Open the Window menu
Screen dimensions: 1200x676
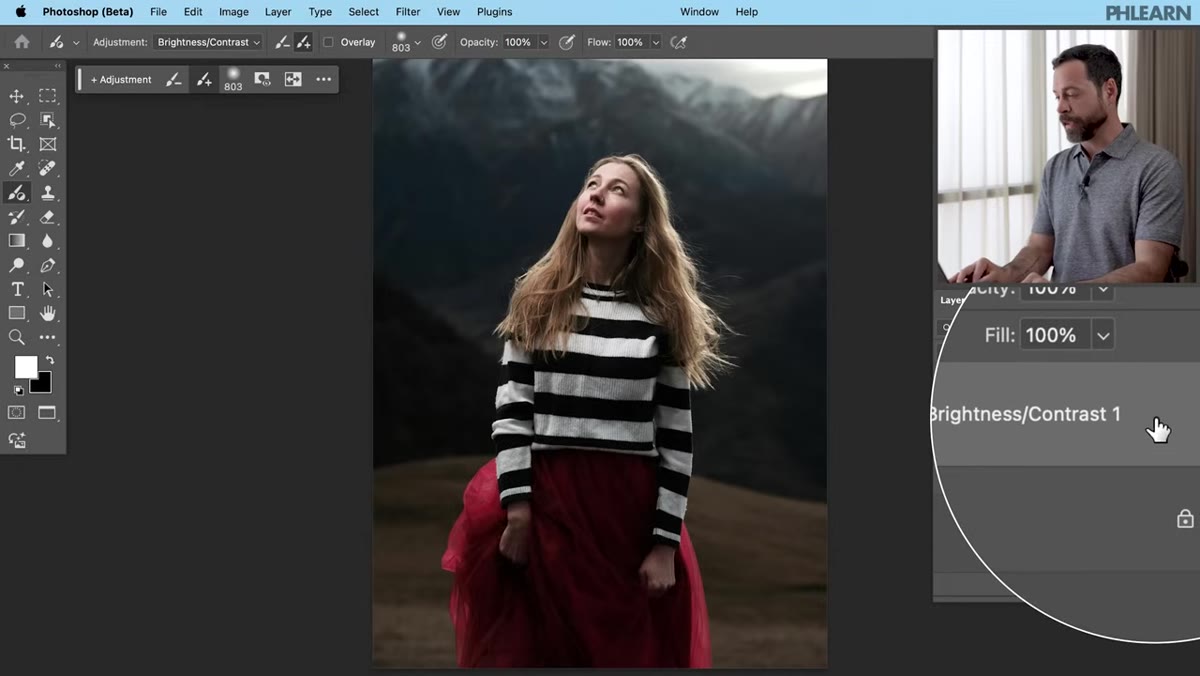tap(699, 12)
